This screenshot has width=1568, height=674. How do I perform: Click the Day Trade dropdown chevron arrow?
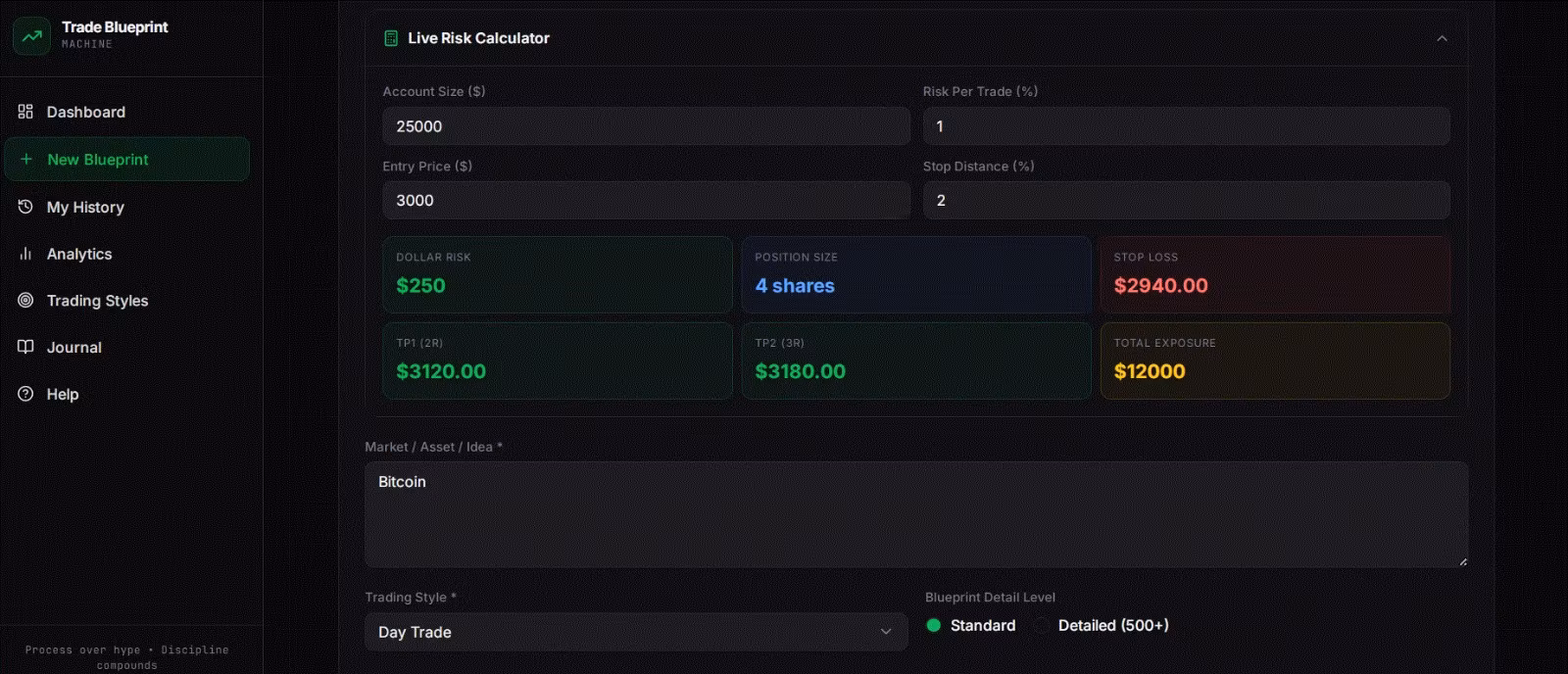[x=886, y=632]
